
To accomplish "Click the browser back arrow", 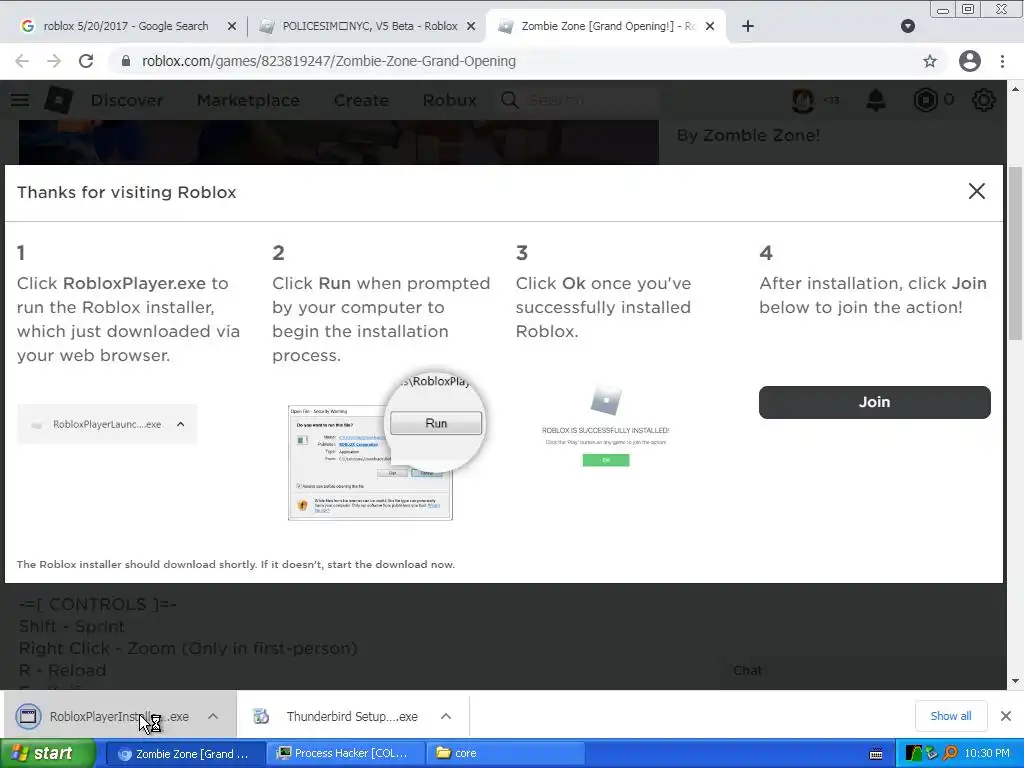I will tap(22, 61).
